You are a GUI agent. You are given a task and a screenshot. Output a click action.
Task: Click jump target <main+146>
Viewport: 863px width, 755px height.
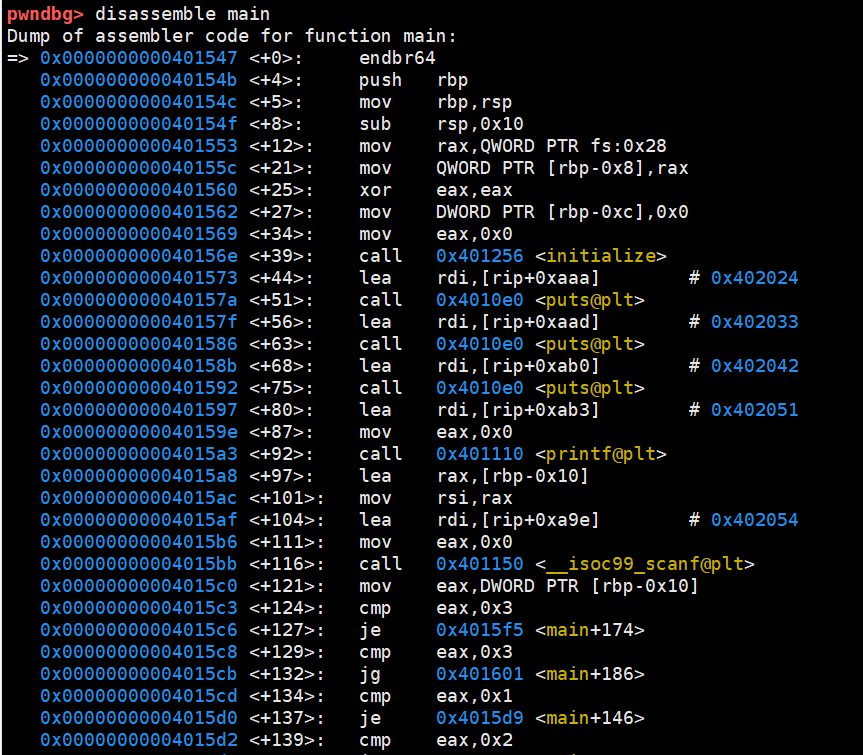coord(589,718)
